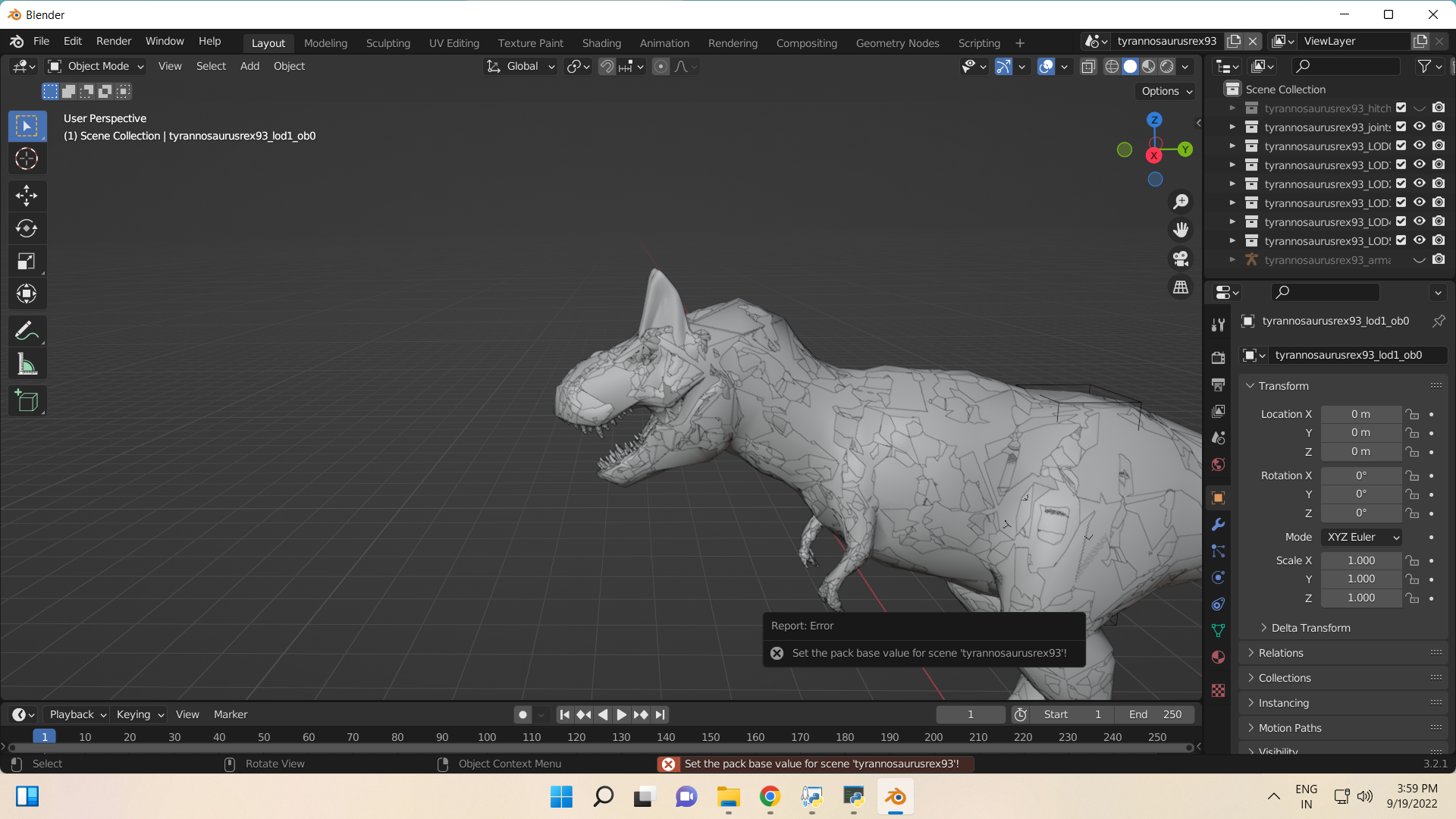Select the Measure tool in the toolbar
The width and height of the screenshot is (1456, 819).
pos(27,362)
